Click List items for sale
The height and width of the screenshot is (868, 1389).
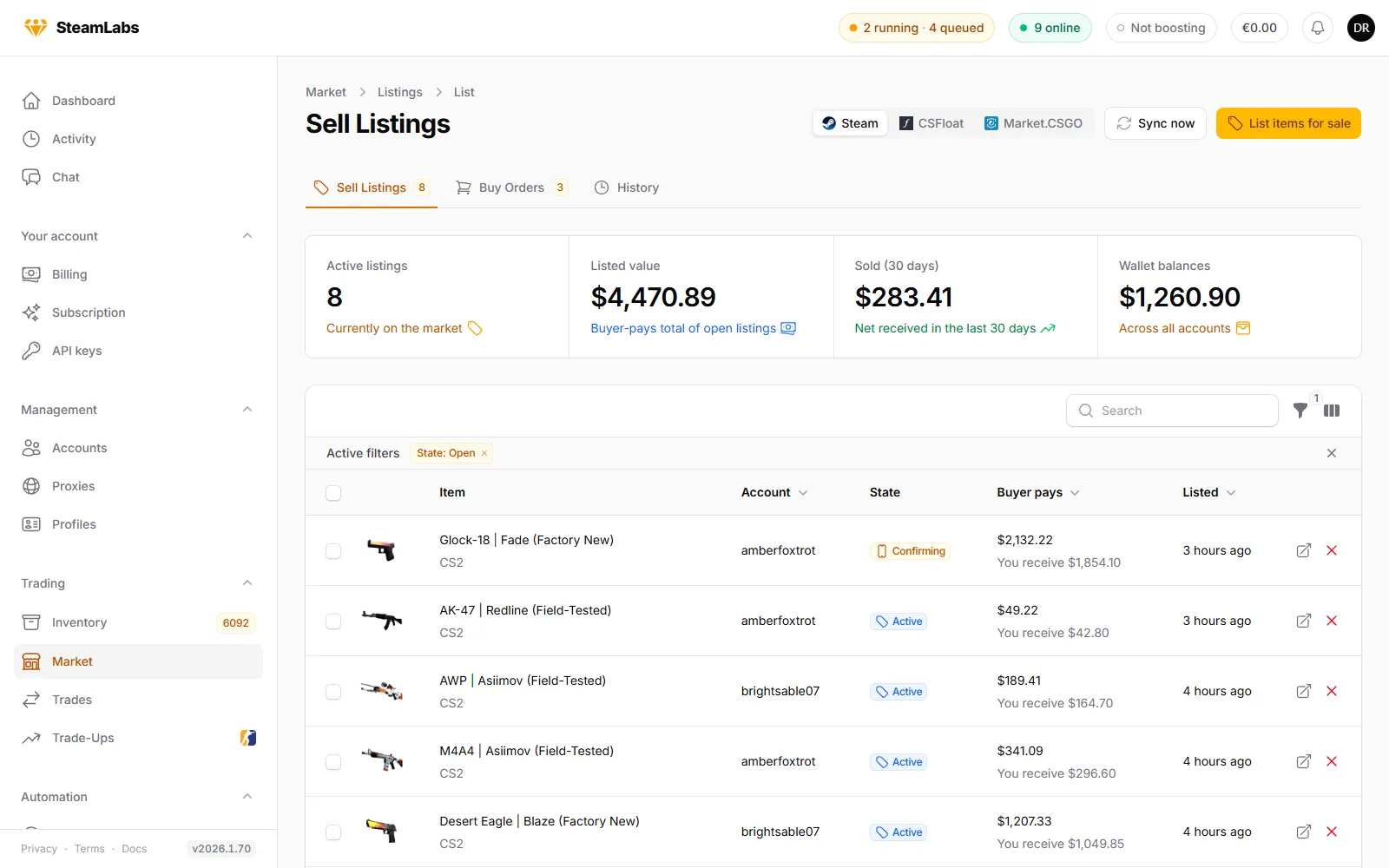(1288, 123)
